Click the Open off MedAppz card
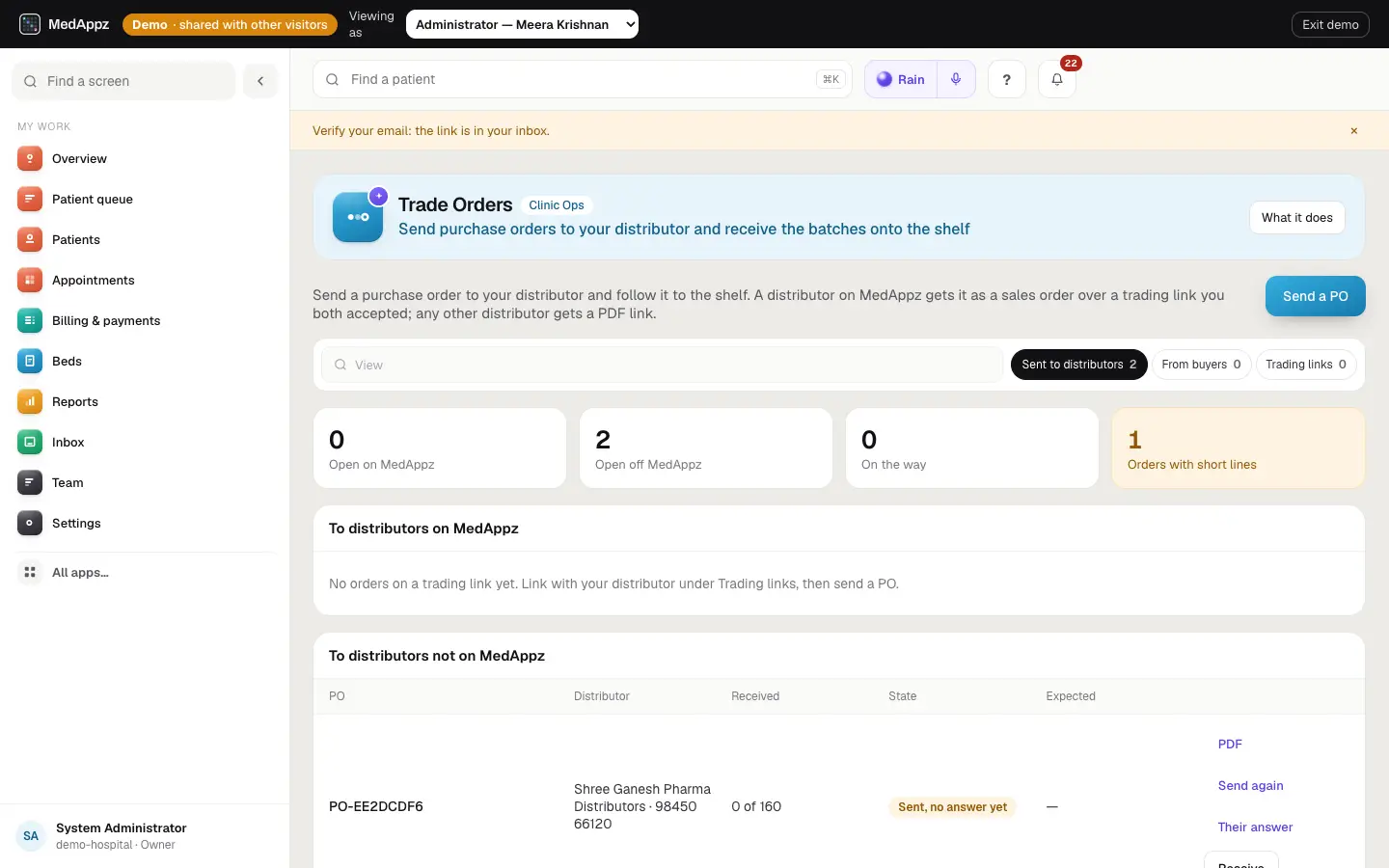 (x=706, y=448)
